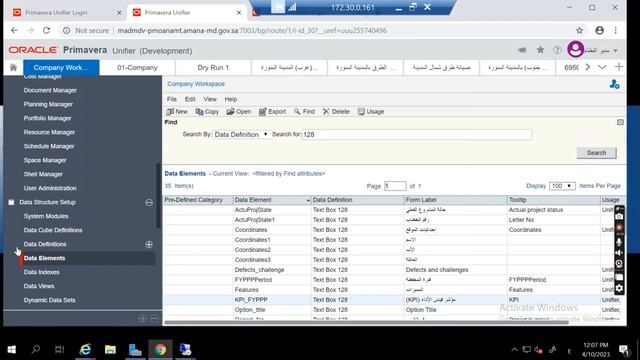The width and height of the screenshot is (640, 360).
Task: Select the Company Work... tab
Action: [x=61, y=67]
